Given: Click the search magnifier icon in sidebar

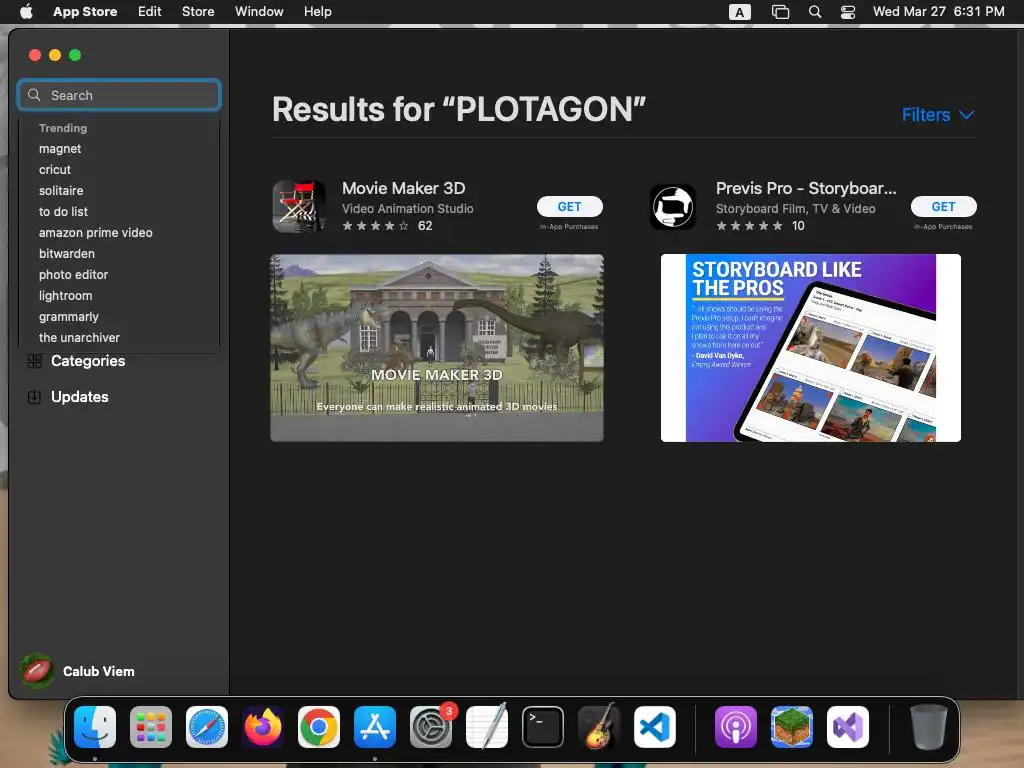Looking at the screenshot, I should point(34,95).
